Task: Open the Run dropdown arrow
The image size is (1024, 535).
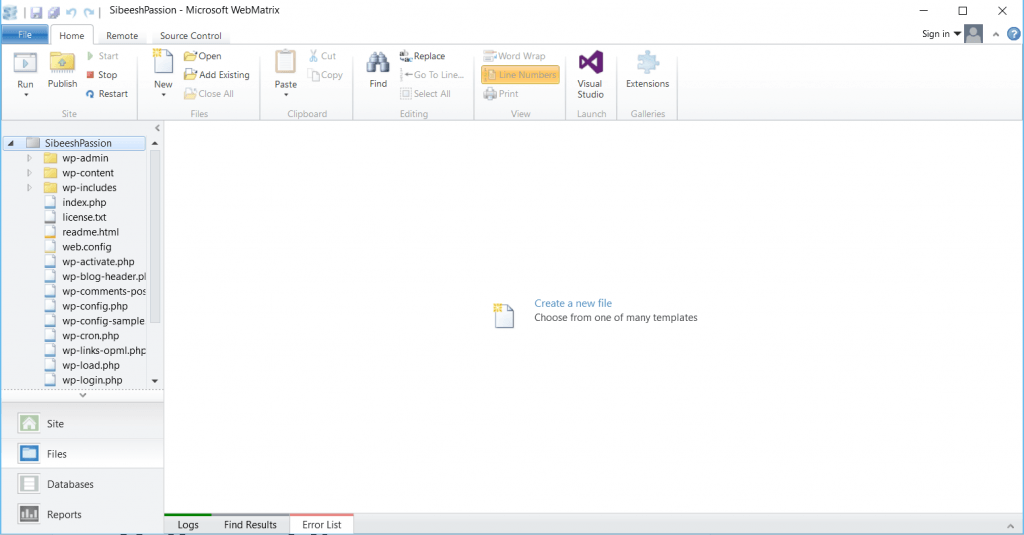Action: pyautogui.click(x=26, y=95)
